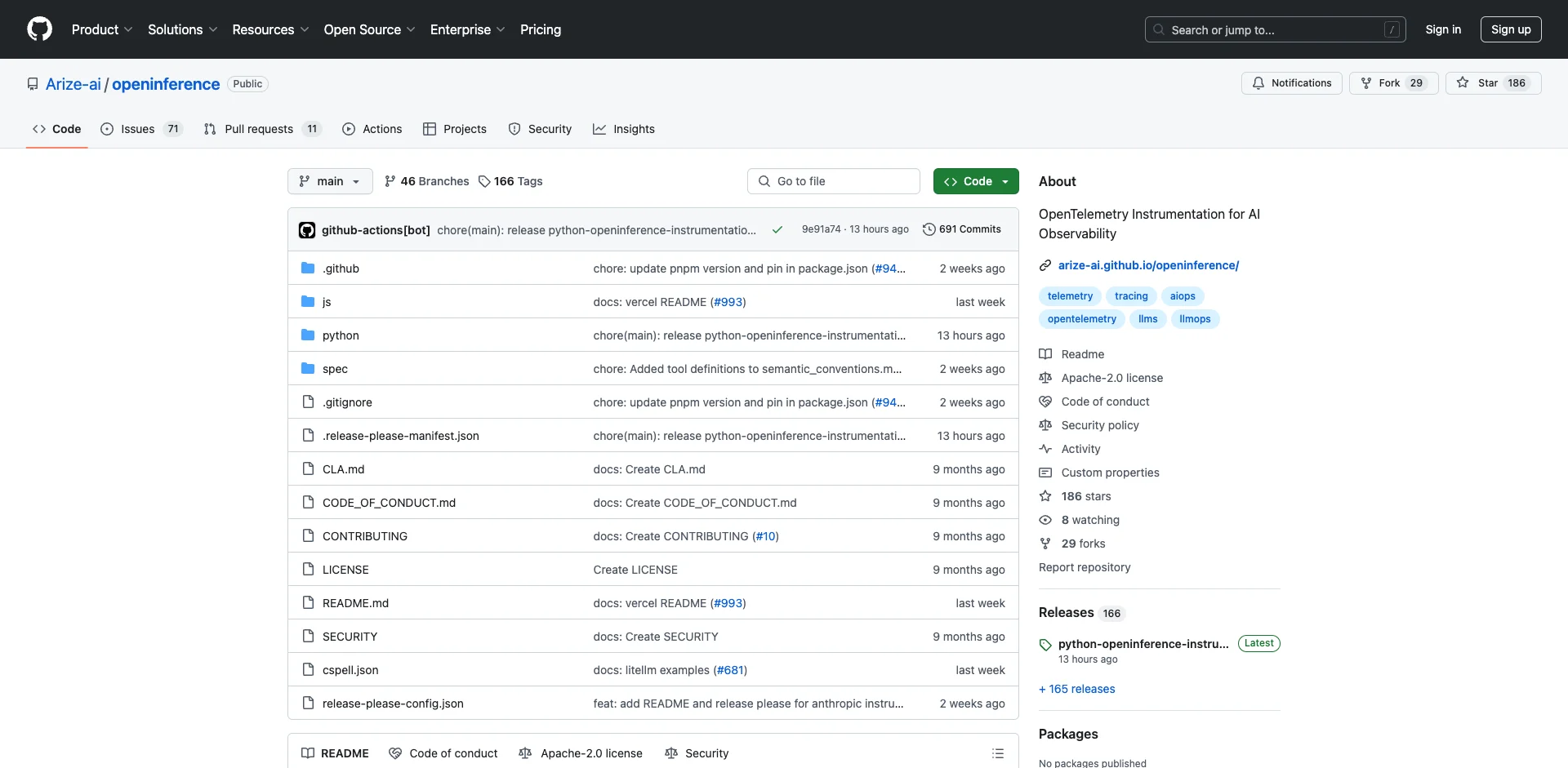
Task: Open the README.md file
Action: pyautogui.click(x=355, y=603)
